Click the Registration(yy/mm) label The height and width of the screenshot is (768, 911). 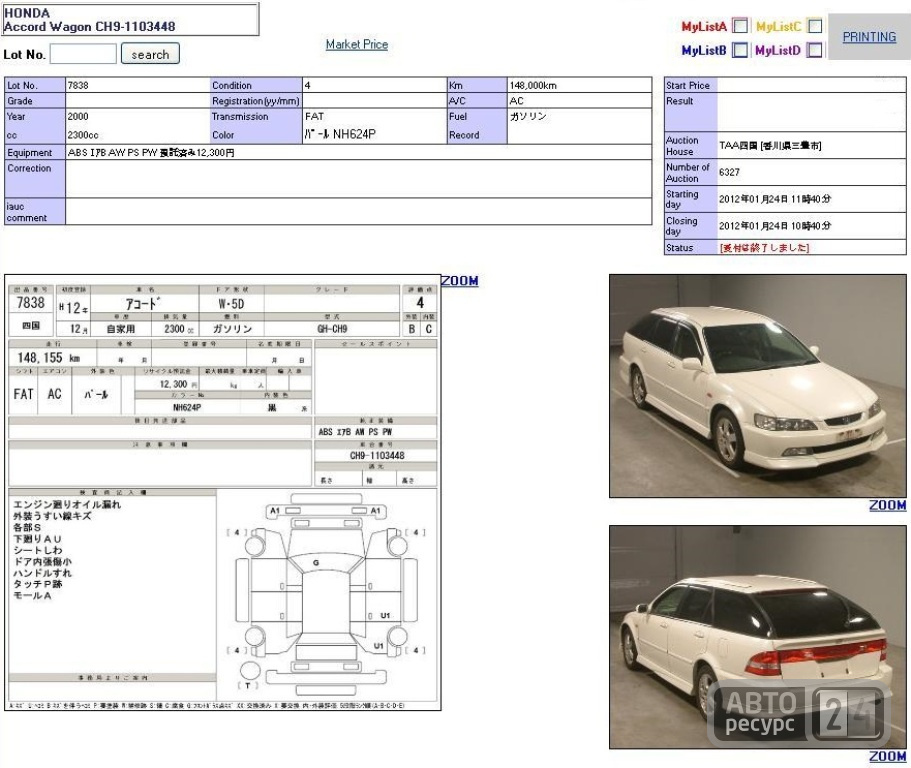point(256,101)
